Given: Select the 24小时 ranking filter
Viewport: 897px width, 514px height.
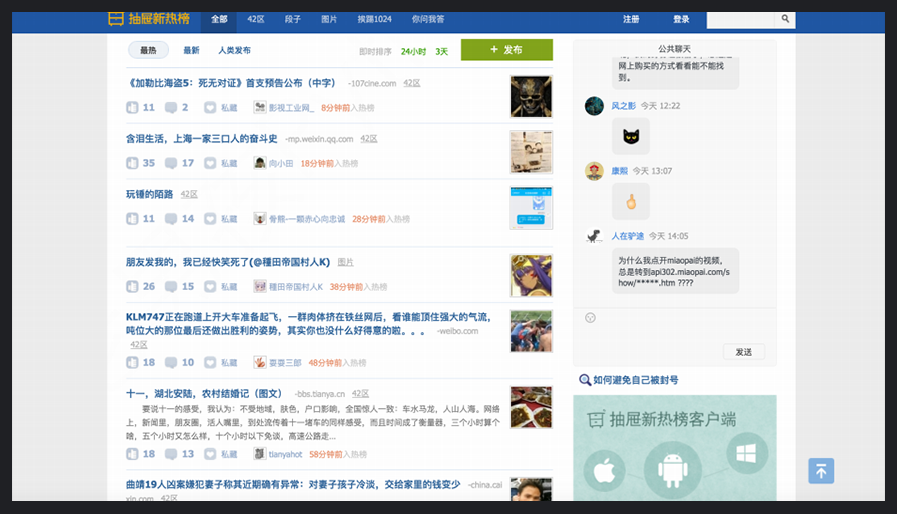Looking at the screenshot, I should click(x=413, y=51).
